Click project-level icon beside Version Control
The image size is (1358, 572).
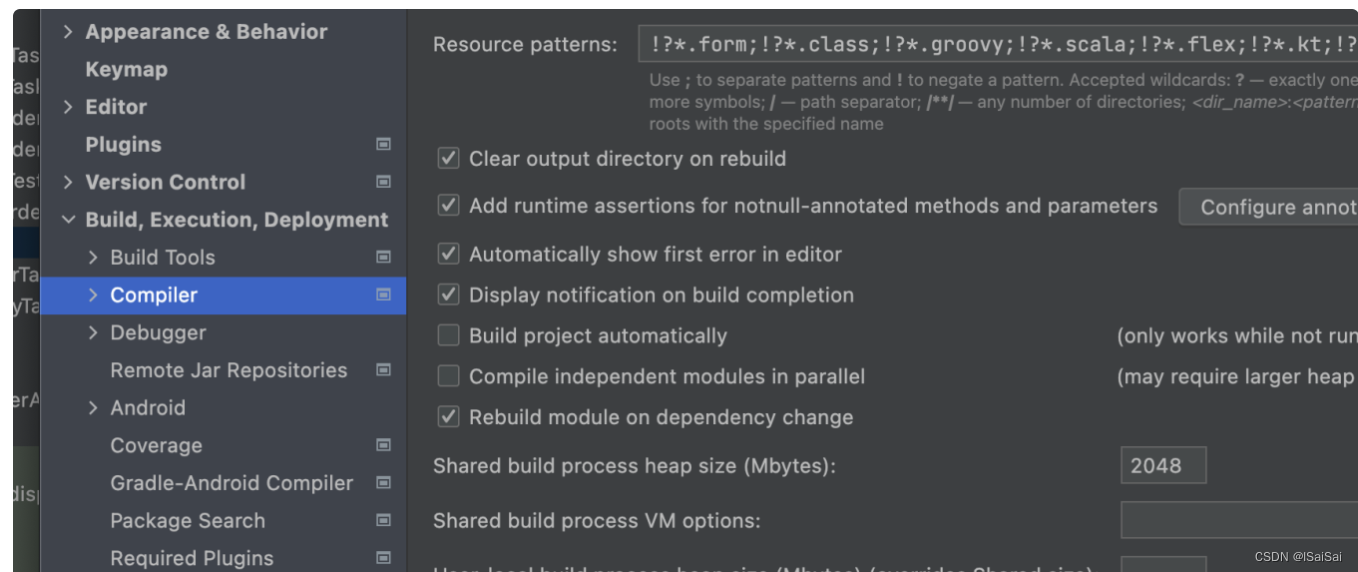tap(383, 182)
